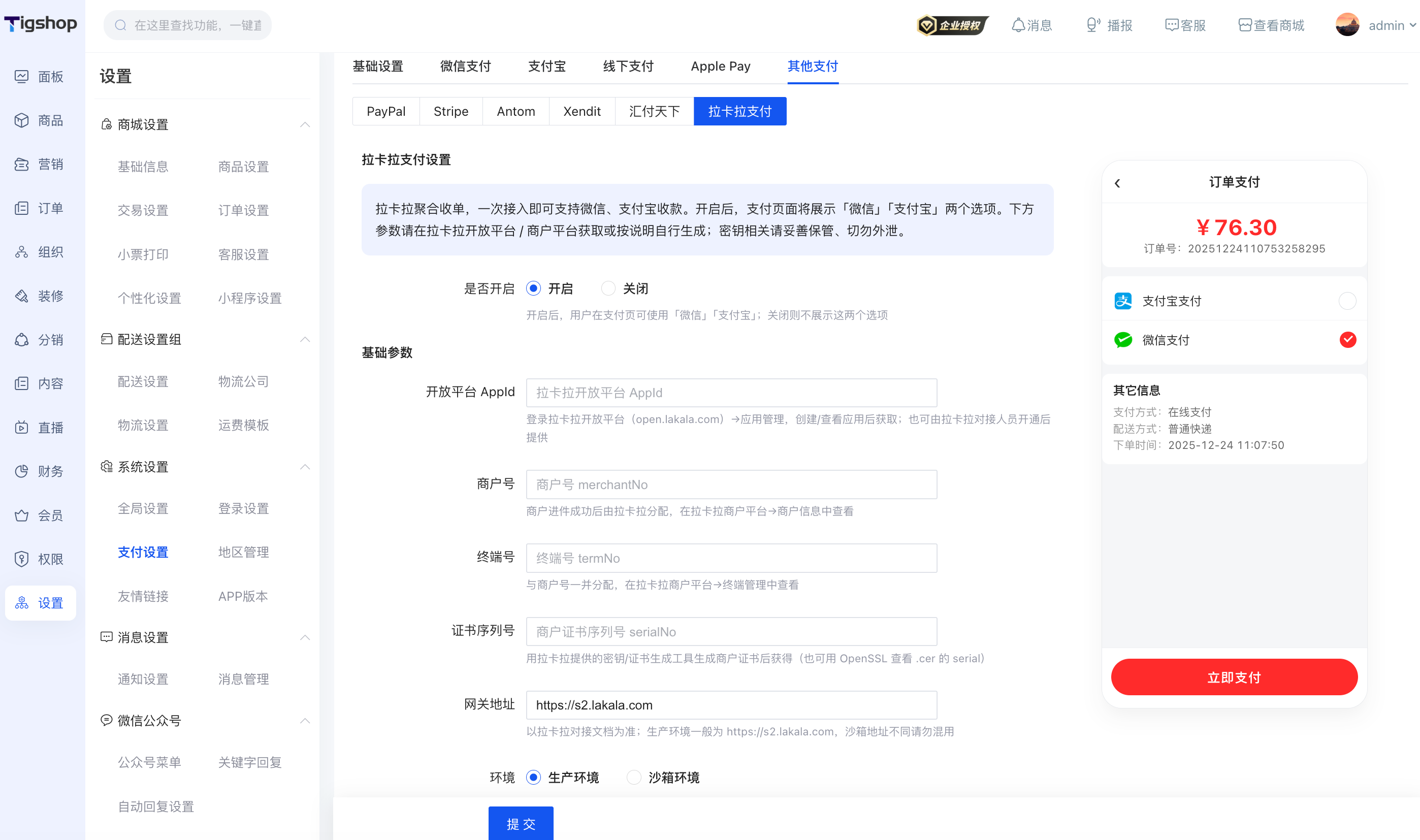Click the 网关地址 input with lakala URL

click(731, 705)
